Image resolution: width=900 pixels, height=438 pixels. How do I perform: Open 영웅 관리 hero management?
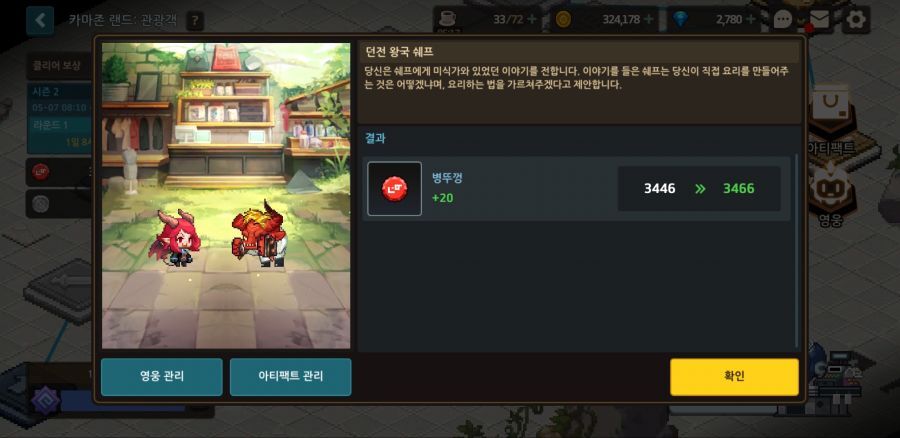162,377
